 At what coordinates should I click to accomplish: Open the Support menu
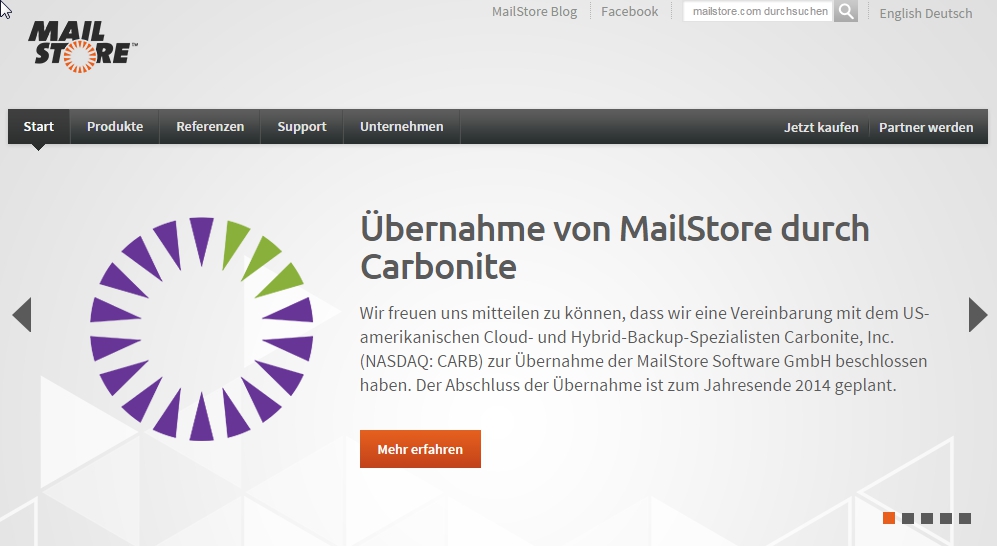coord(302,127)
